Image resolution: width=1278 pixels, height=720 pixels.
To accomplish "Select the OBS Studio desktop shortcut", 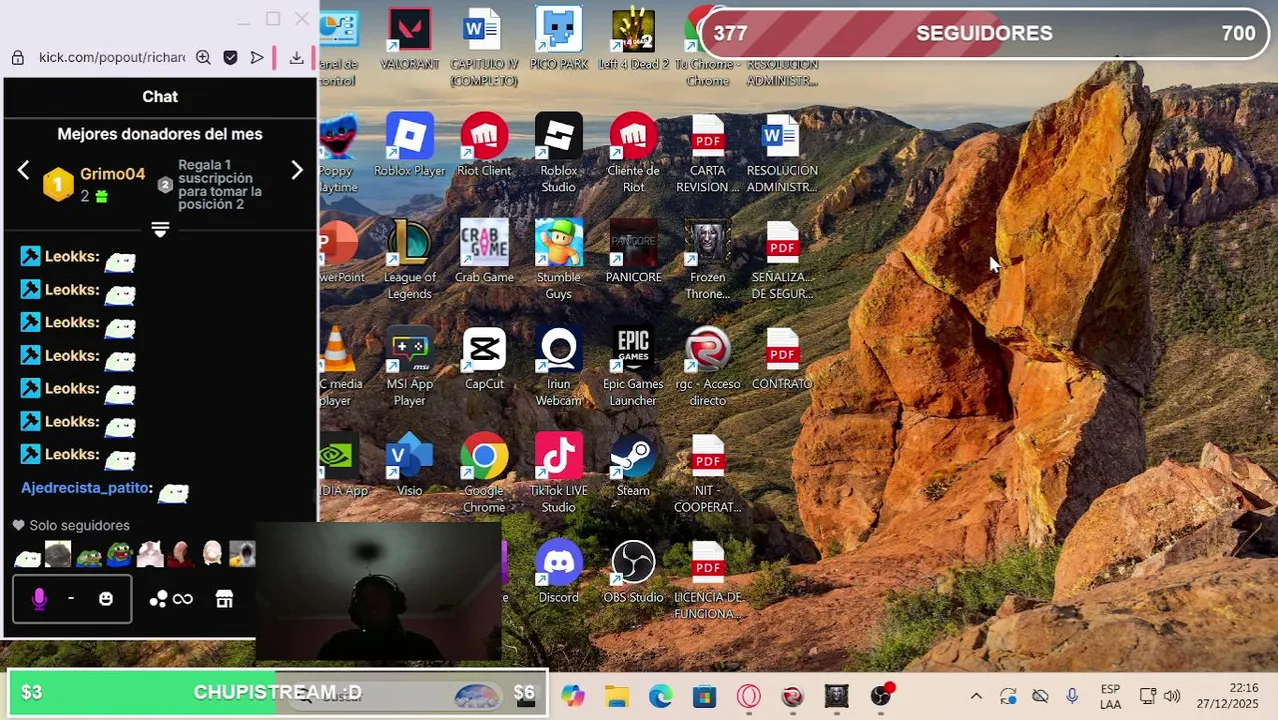I will [x=633, y=573].
